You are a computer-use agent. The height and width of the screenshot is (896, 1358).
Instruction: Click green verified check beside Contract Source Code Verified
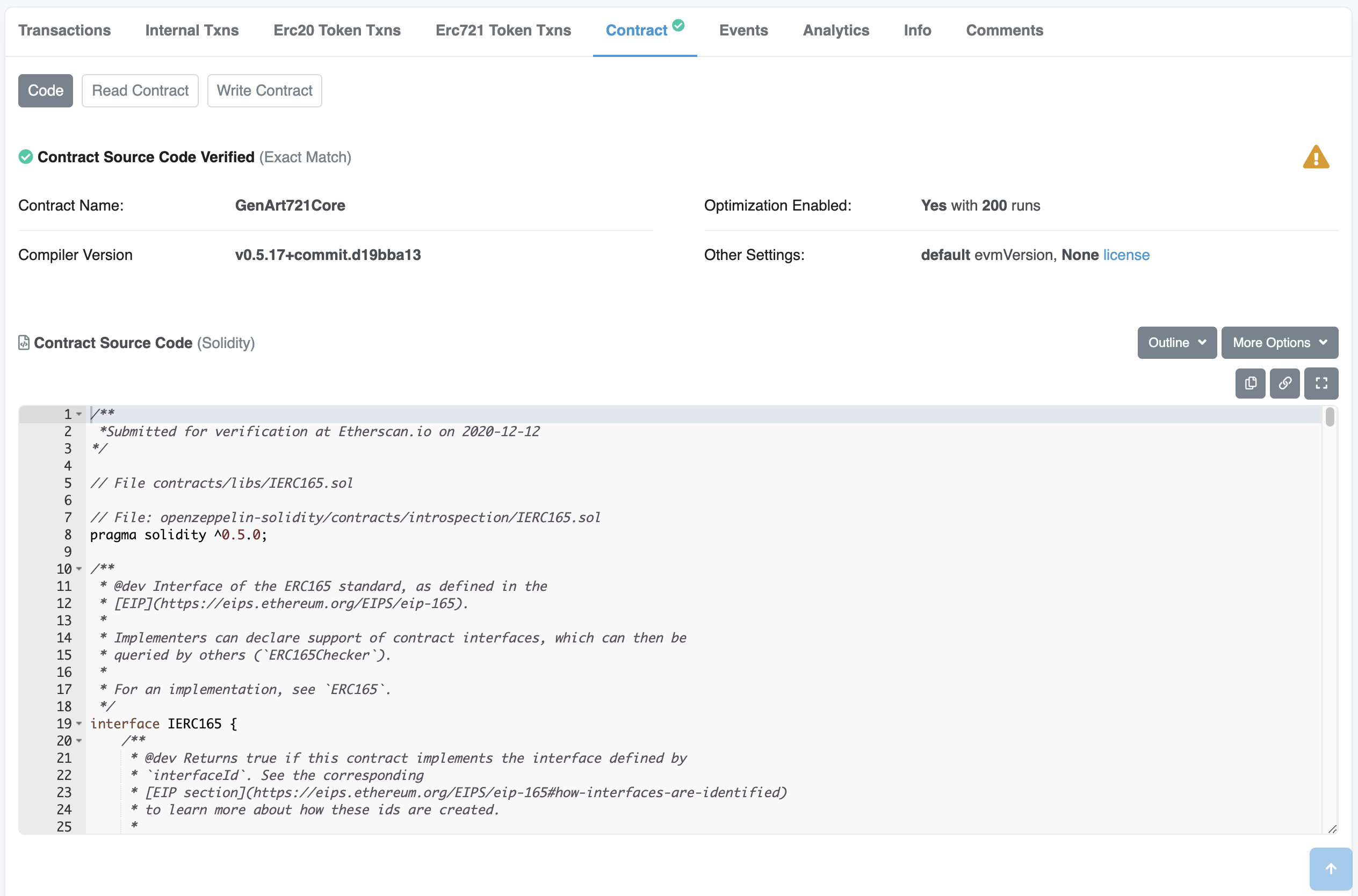(x=26, y=156)
